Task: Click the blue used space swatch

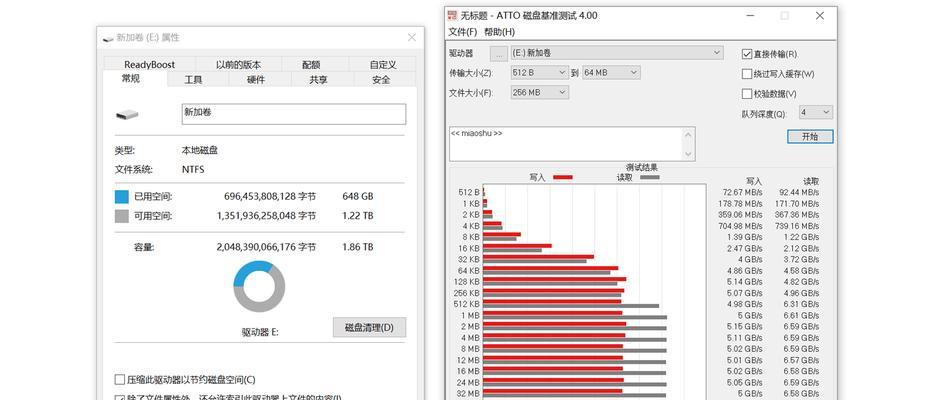Action: (121, 197)
